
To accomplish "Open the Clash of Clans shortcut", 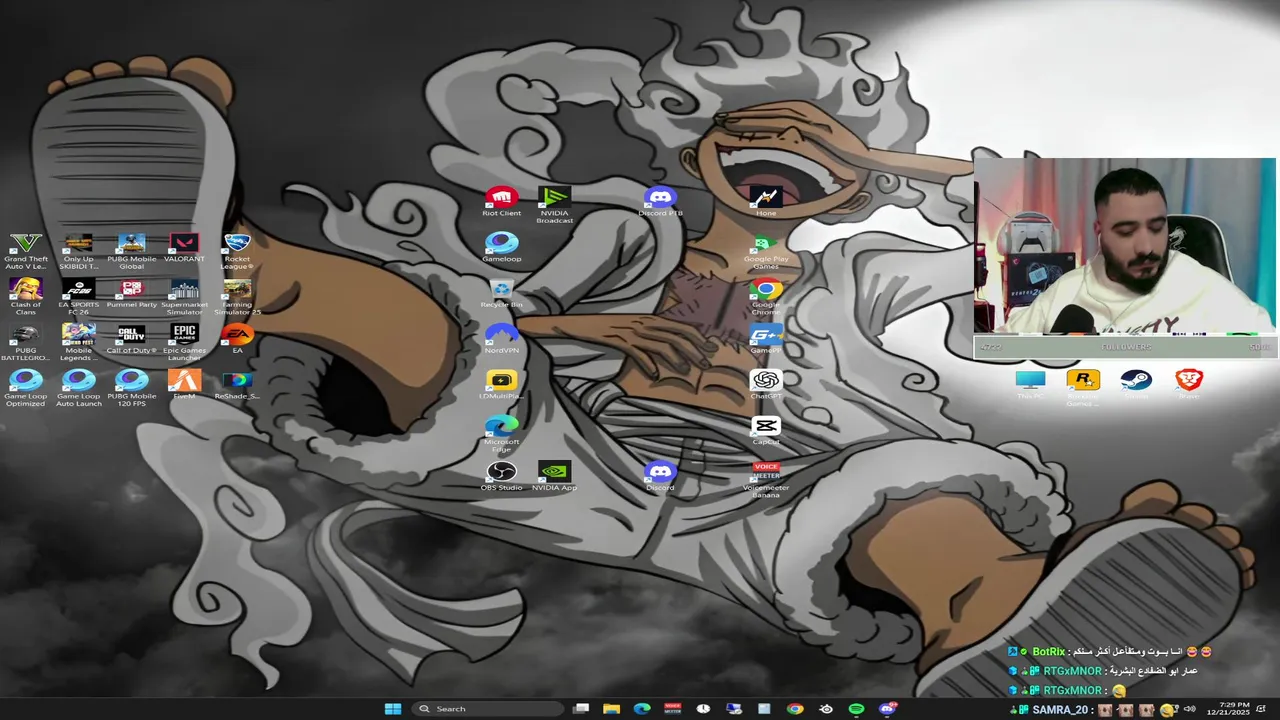I will pos(25,296).
